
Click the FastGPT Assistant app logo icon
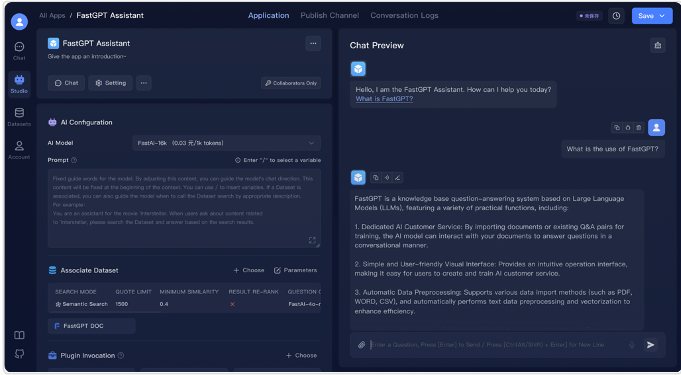click(x=53, y=43)
